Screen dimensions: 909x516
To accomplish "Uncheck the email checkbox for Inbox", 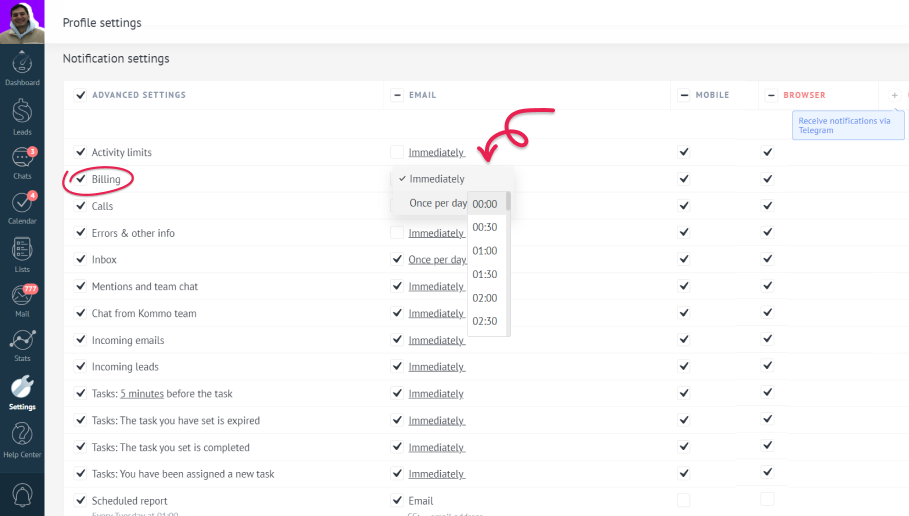I will pos(397,259).
